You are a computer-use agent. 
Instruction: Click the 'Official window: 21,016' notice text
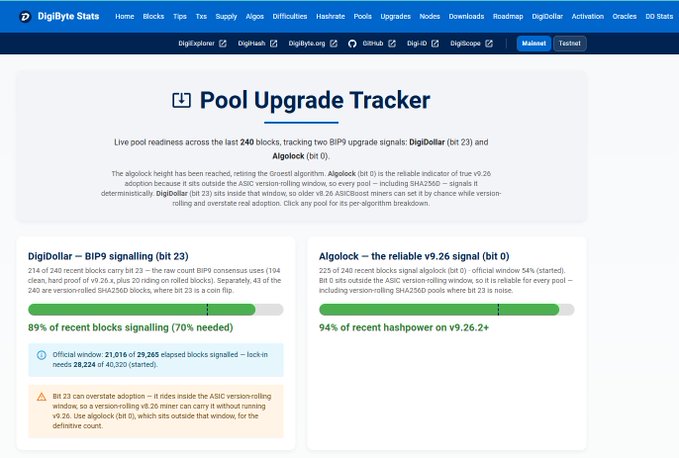tap(160, 360)
